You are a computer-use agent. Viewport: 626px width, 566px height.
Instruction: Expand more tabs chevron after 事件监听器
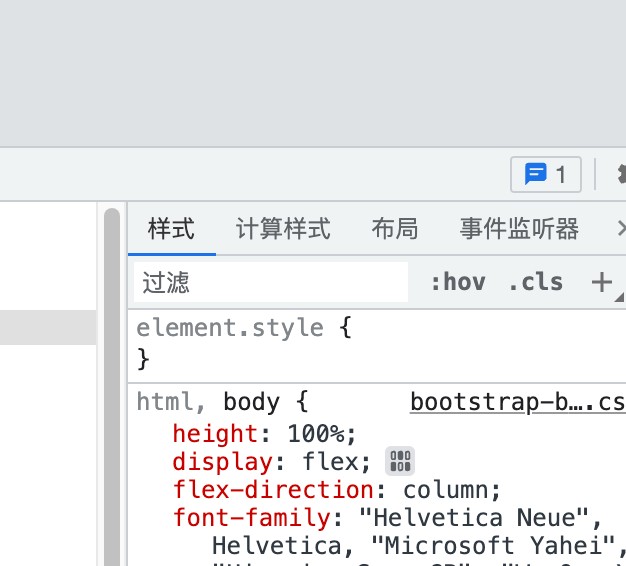coord(621,229)
